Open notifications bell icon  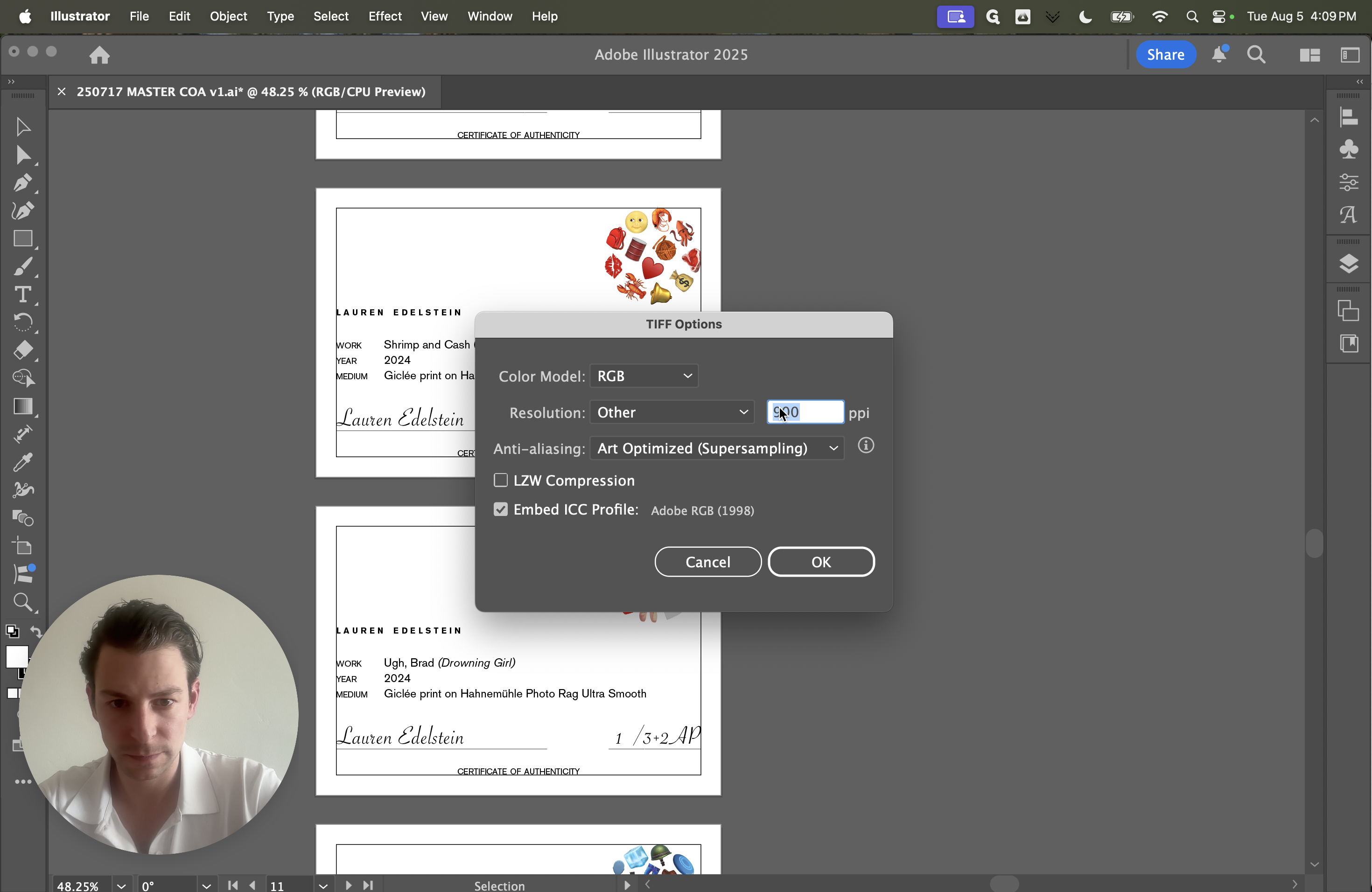click(1219, 55)
